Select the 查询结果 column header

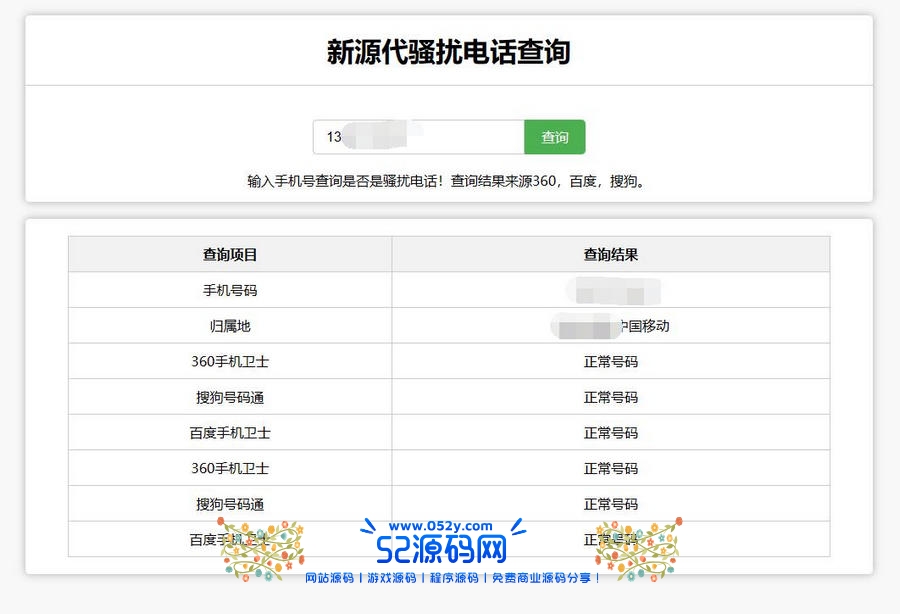click(x=610, y=255)
